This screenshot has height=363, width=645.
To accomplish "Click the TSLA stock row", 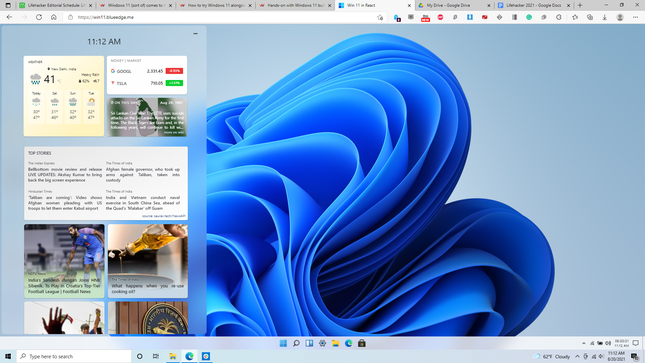I will point(147,83).
